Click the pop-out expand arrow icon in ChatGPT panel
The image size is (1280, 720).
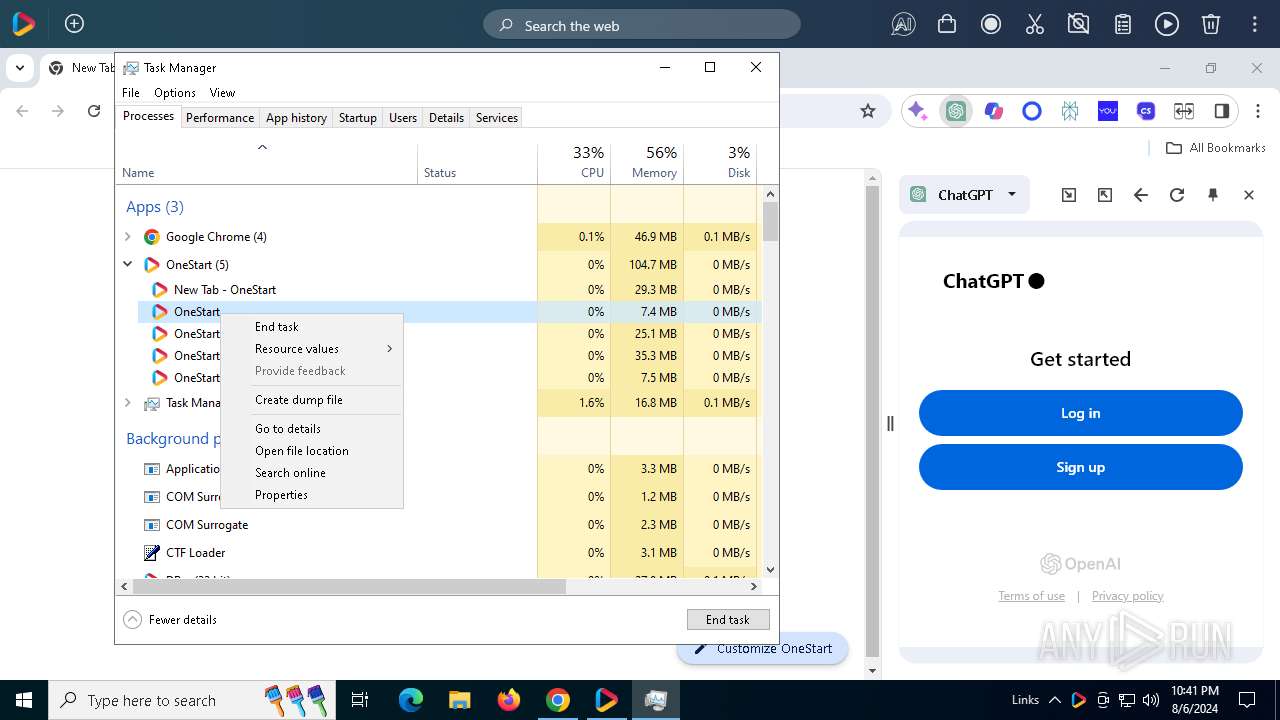click(1105, 195)
